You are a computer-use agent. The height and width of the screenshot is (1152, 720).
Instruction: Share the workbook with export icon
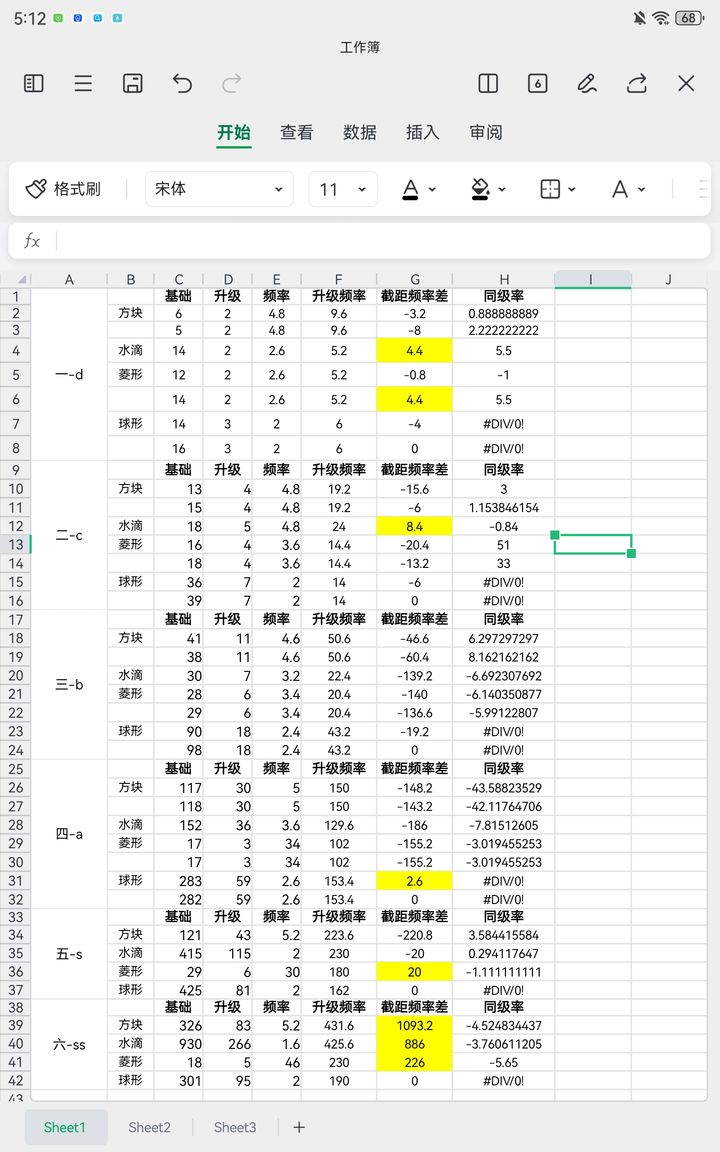636,84
